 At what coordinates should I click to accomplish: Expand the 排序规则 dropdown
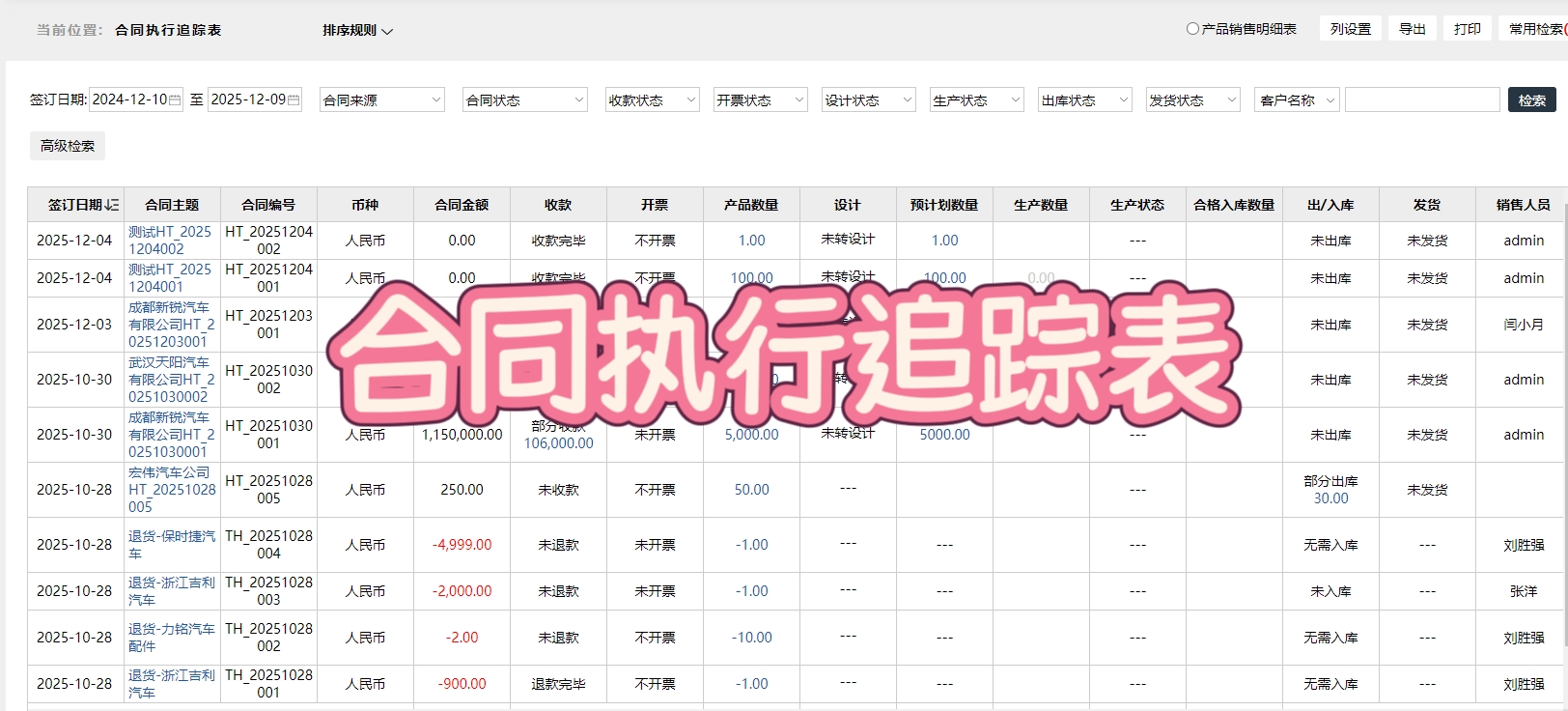coord(358,30)
